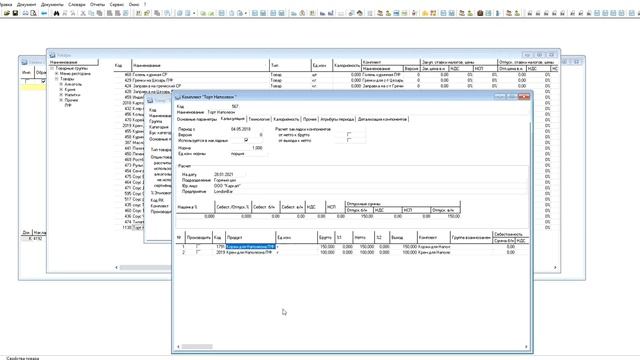Switch to the Основные параметры tab
The image size is (640, 360).
click(197, 119)
